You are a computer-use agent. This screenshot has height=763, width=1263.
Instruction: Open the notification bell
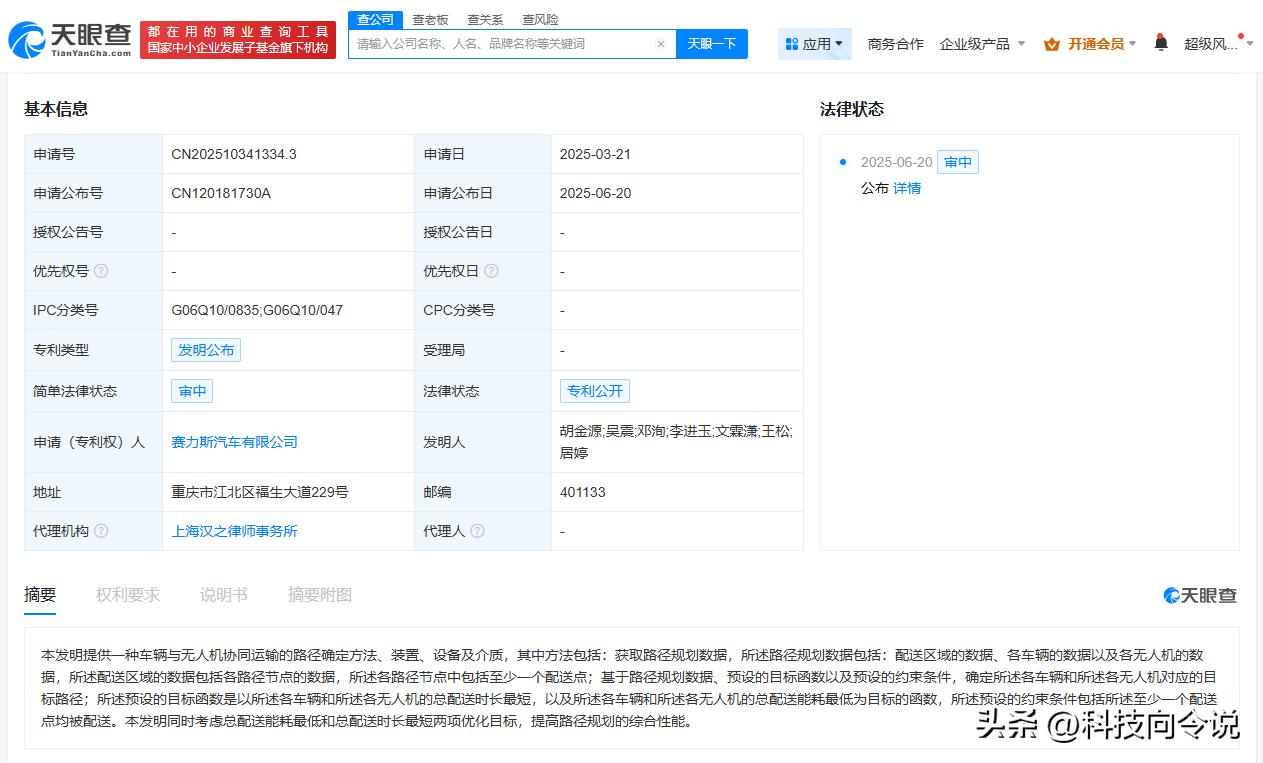pyautogui.click(x=1161, y=43)
